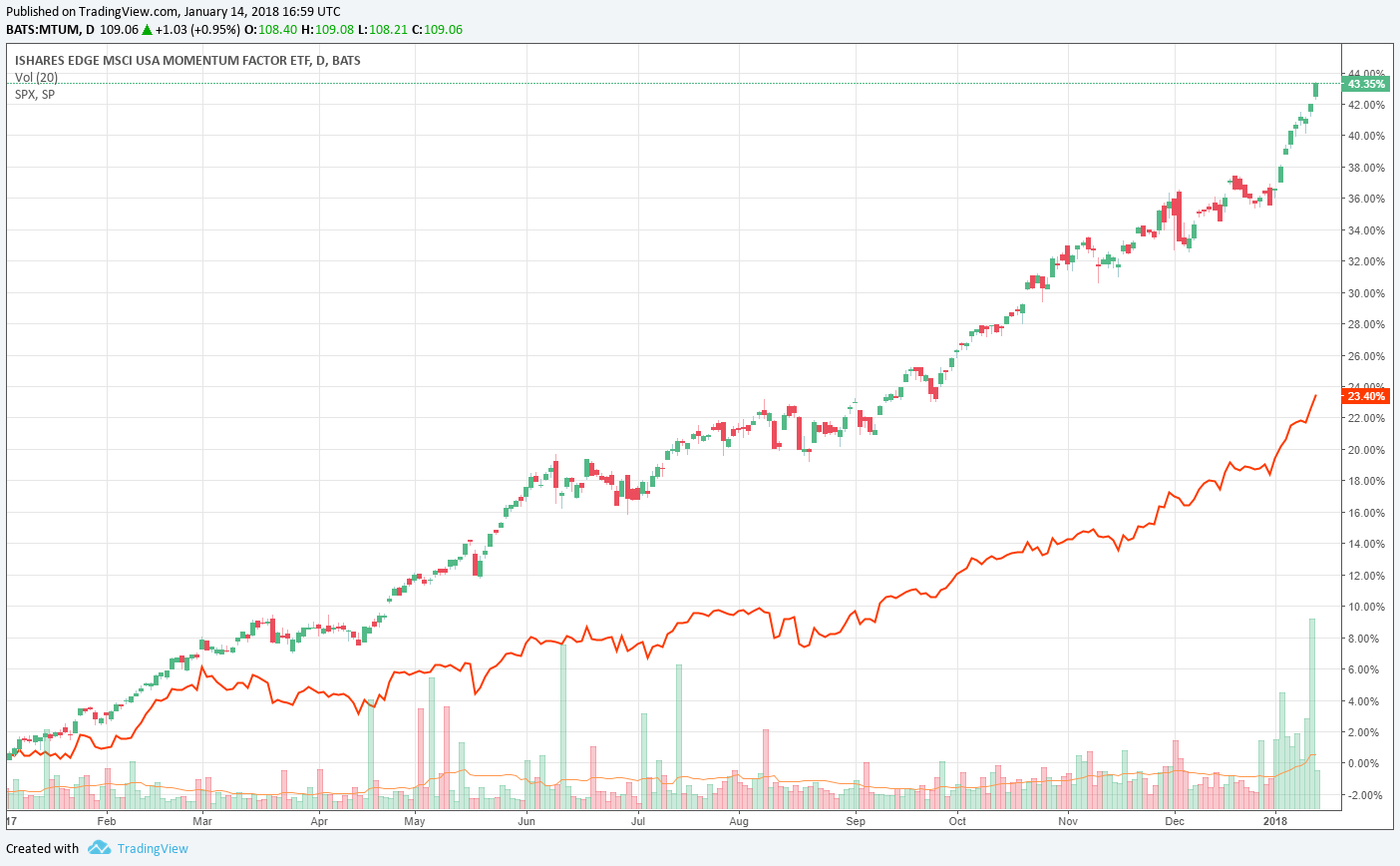
Task: Select the Vol (20) indicator legend
Action: tap(36, 78)
